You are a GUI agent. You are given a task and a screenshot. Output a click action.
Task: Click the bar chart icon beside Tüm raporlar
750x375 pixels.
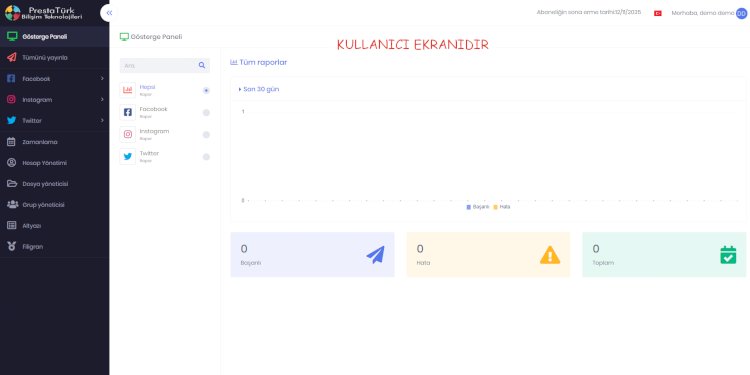[234, 62]
